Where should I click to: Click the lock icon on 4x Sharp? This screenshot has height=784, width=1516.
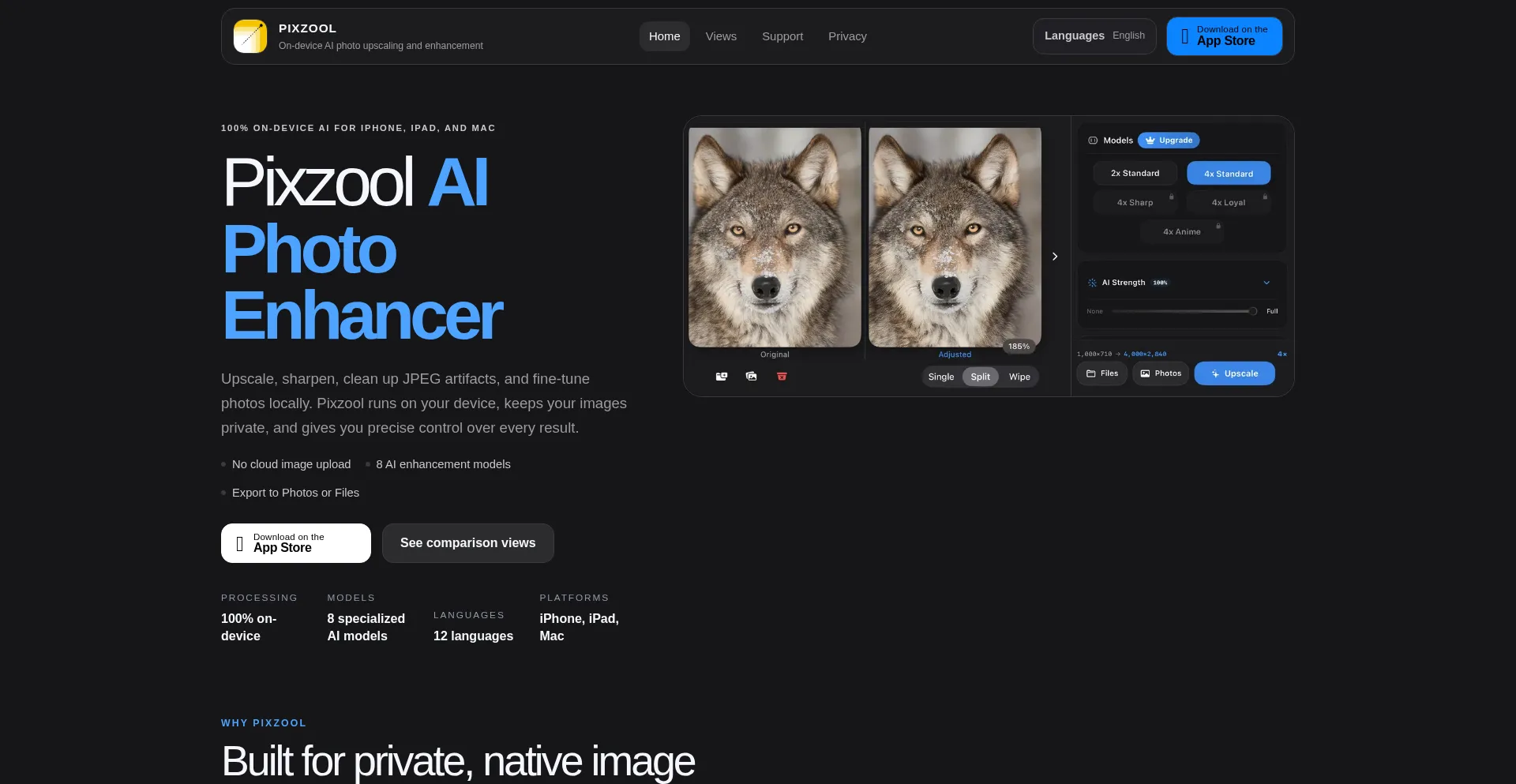[1171, 197]
